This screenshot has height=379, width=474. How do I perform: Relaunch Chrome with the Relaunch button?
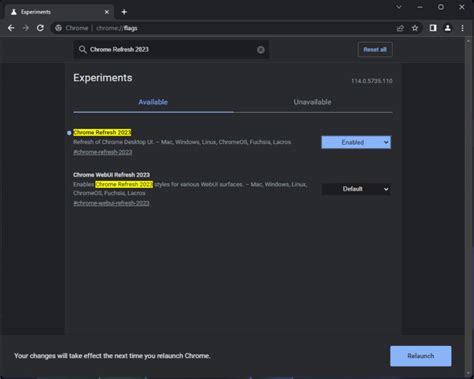tap(421, 356)
